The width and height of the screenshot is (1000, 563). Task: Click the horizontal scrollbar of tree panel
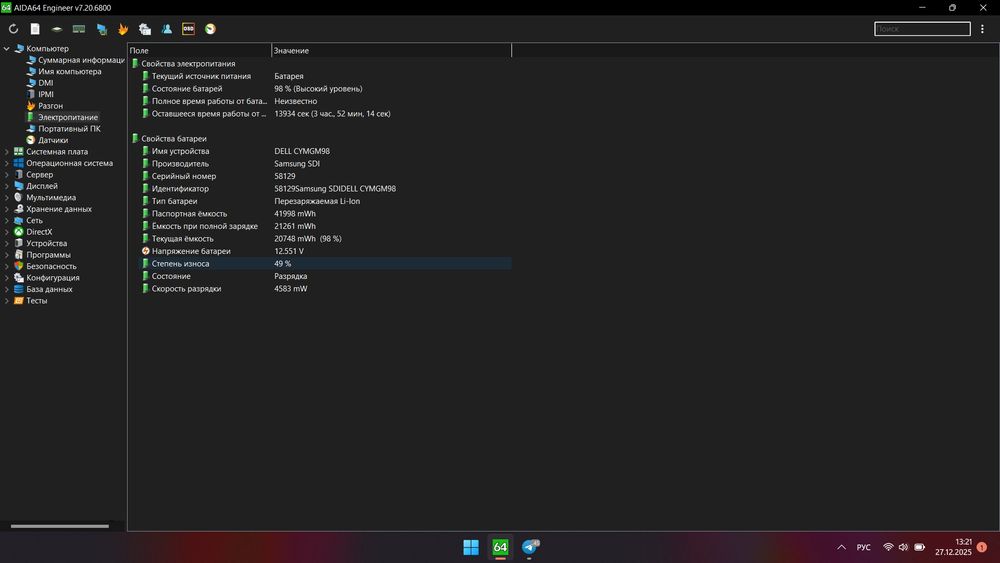(x=60, y=526)
